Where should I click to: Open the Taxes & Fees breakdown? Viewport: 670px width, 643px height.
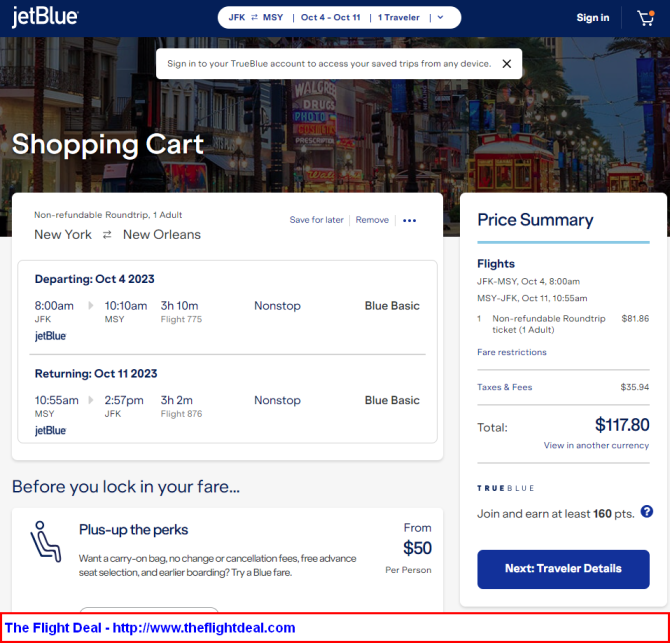pos(504,387)
